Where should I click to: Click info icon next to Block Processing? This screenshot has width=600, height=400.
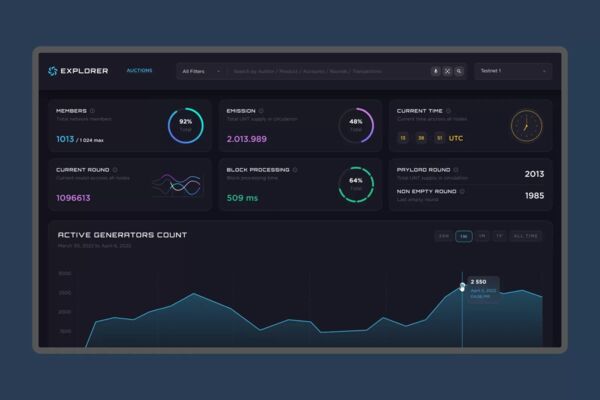(295, 170)
